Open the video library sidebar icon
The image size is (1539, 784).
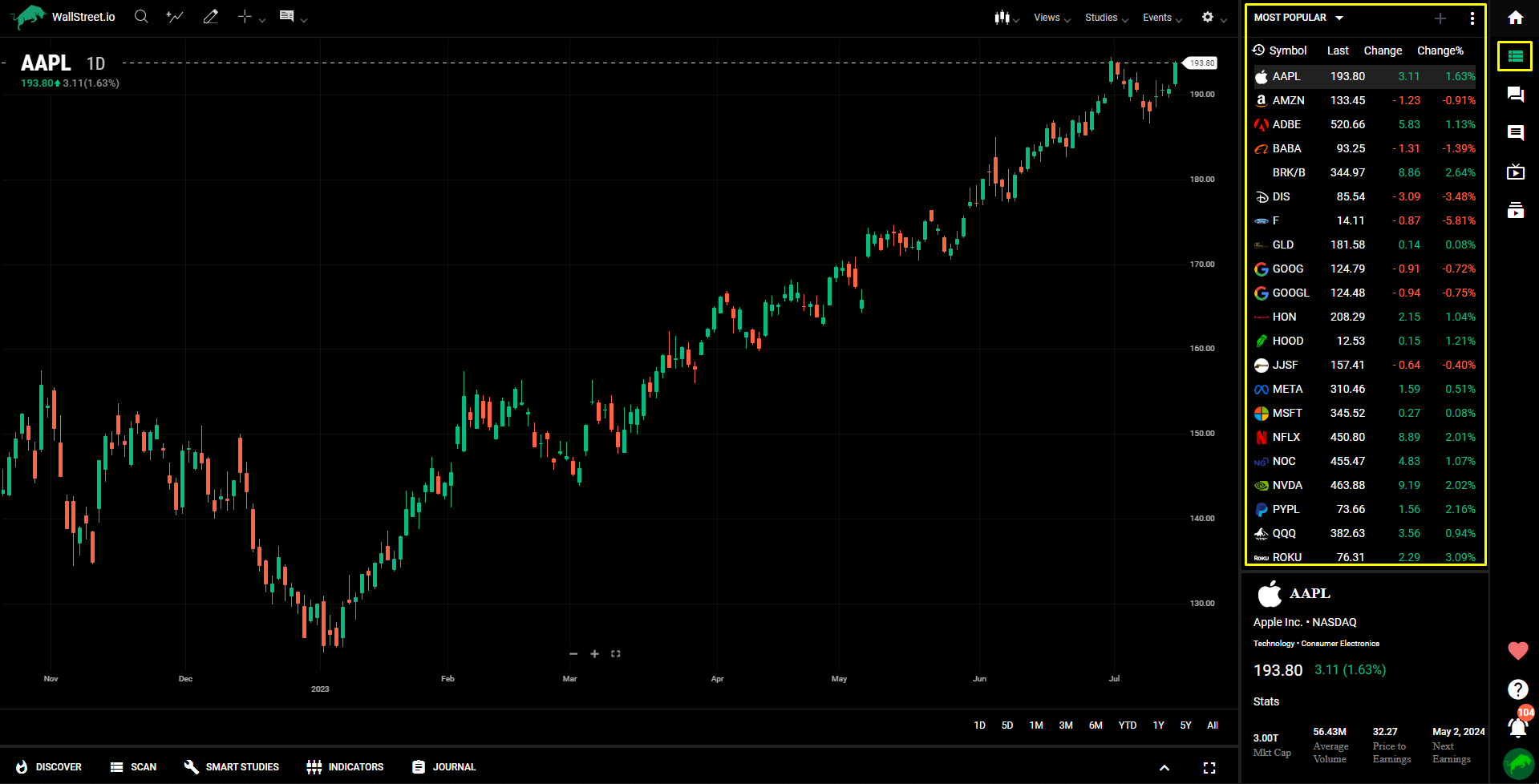click(1516, 210)
